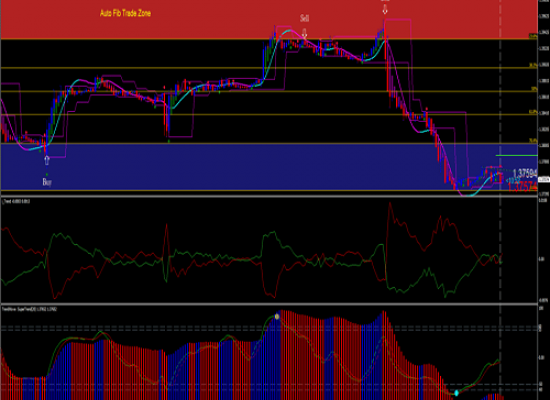Click the red 1.37574 price label
The height and width of the screenshot is (400, 550).
coord(521,186)
